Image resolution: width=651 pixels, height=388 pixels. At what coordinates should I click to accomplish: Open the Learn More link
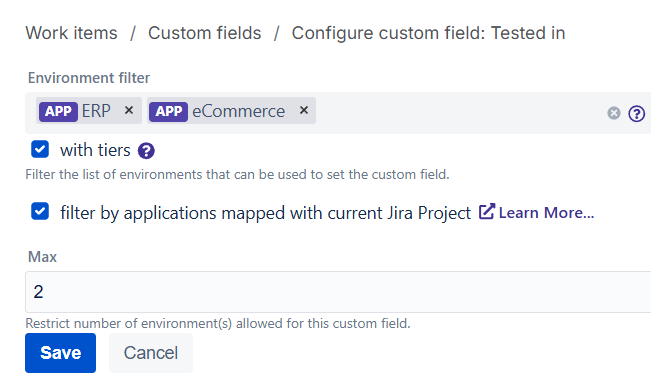click(x=546, y=213)
